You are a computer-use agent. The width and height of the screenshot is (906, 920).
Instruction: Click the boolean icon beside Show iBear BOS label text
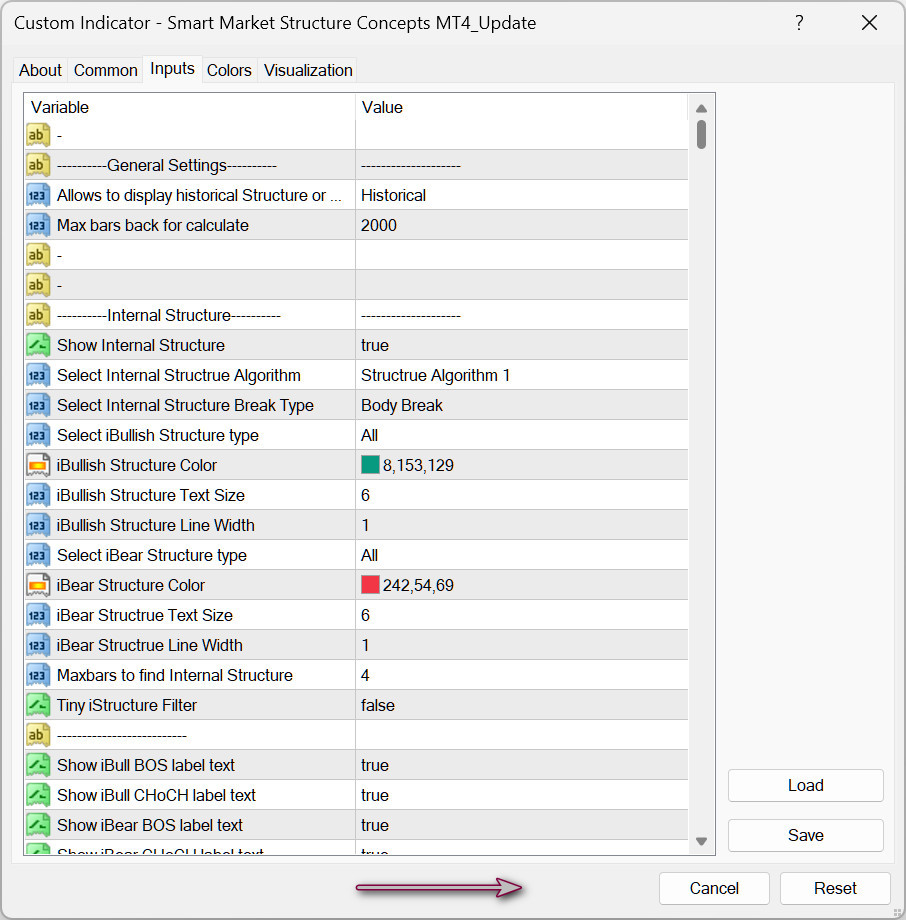38,825
